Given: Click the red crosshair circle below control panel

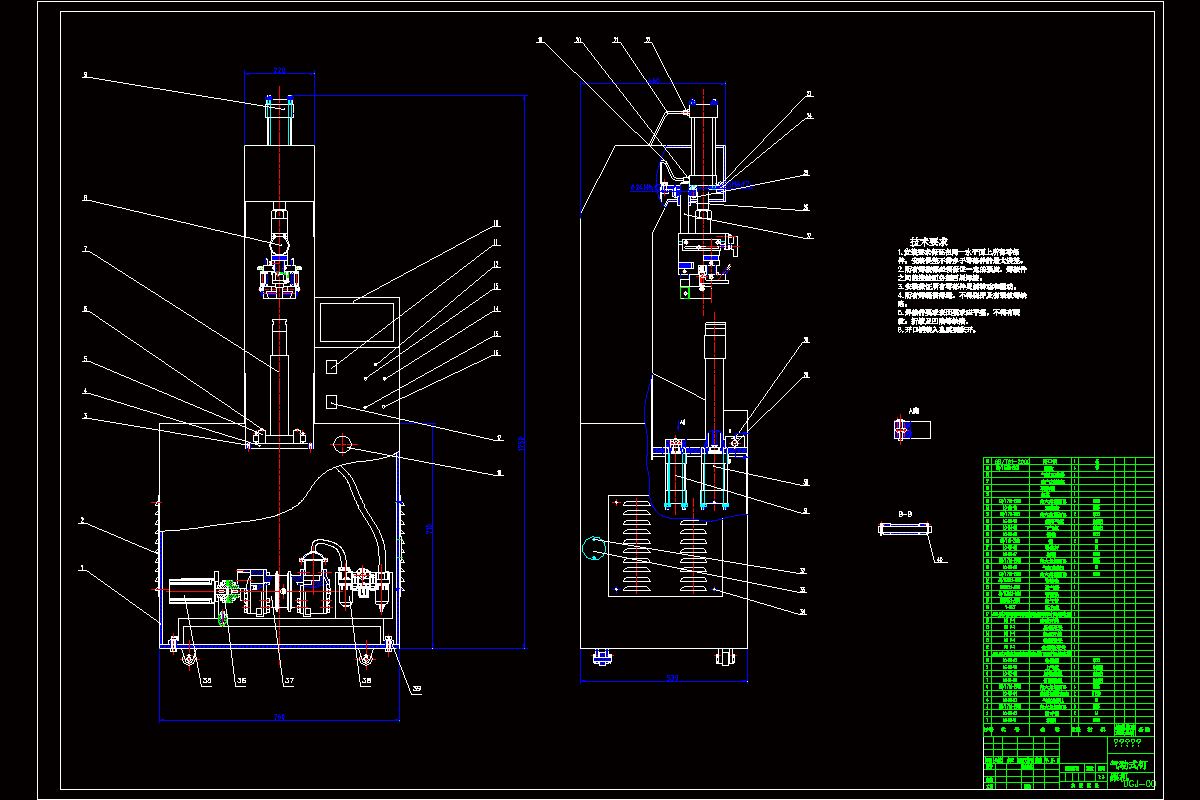Looking at the screenshot, I should [x=343, y=443].
